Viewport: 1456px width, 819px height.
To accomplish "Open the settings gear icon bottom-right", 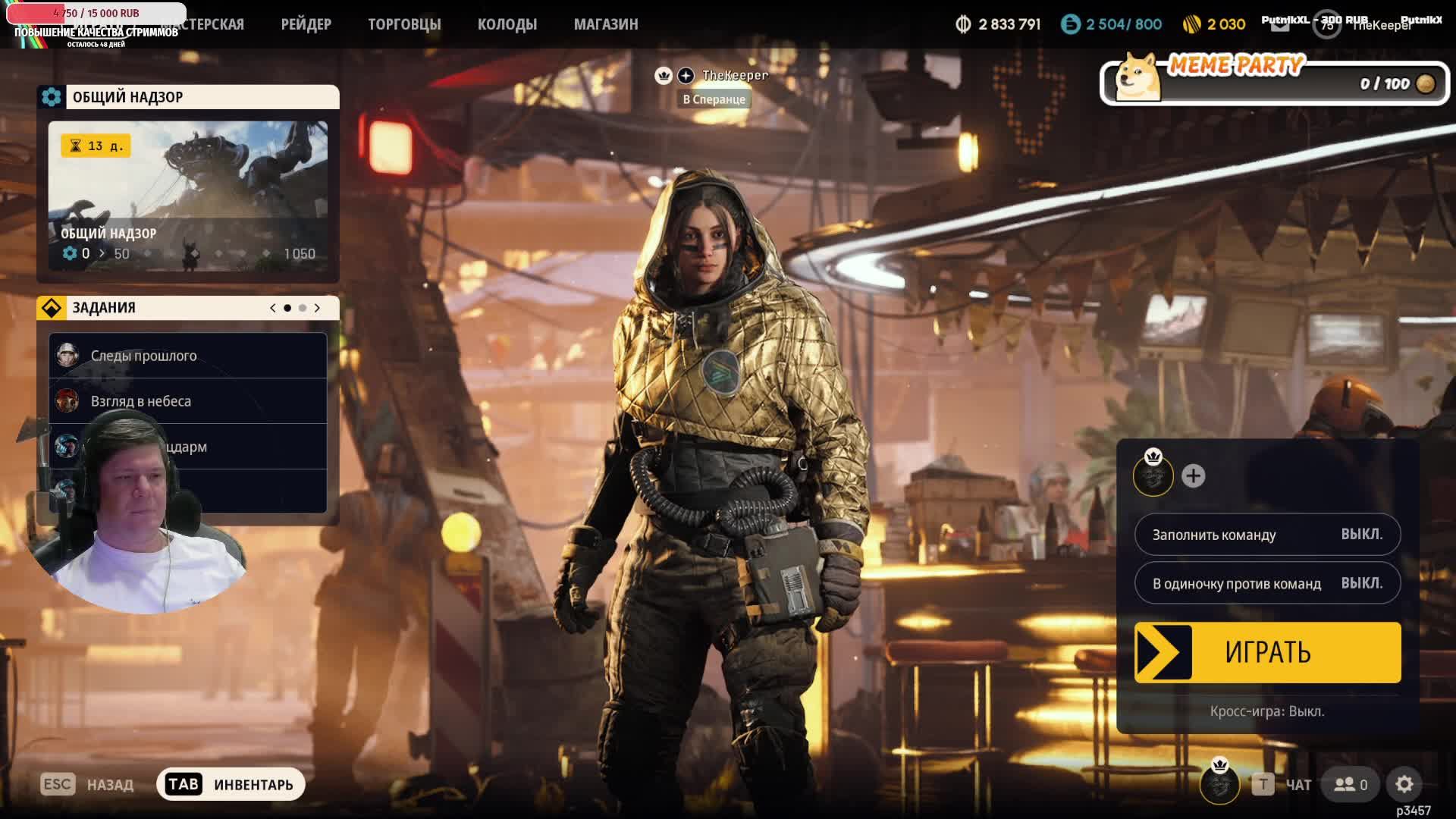I will [x=1404, y=784].
